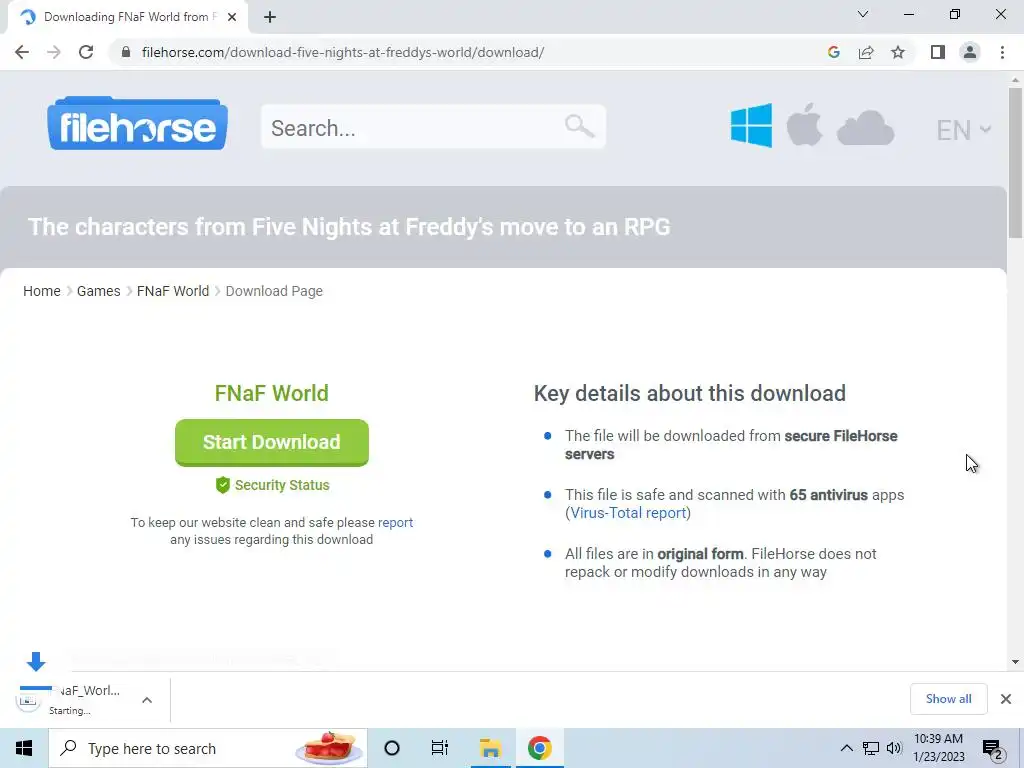Select the Windows platform icon

(751, 125)
